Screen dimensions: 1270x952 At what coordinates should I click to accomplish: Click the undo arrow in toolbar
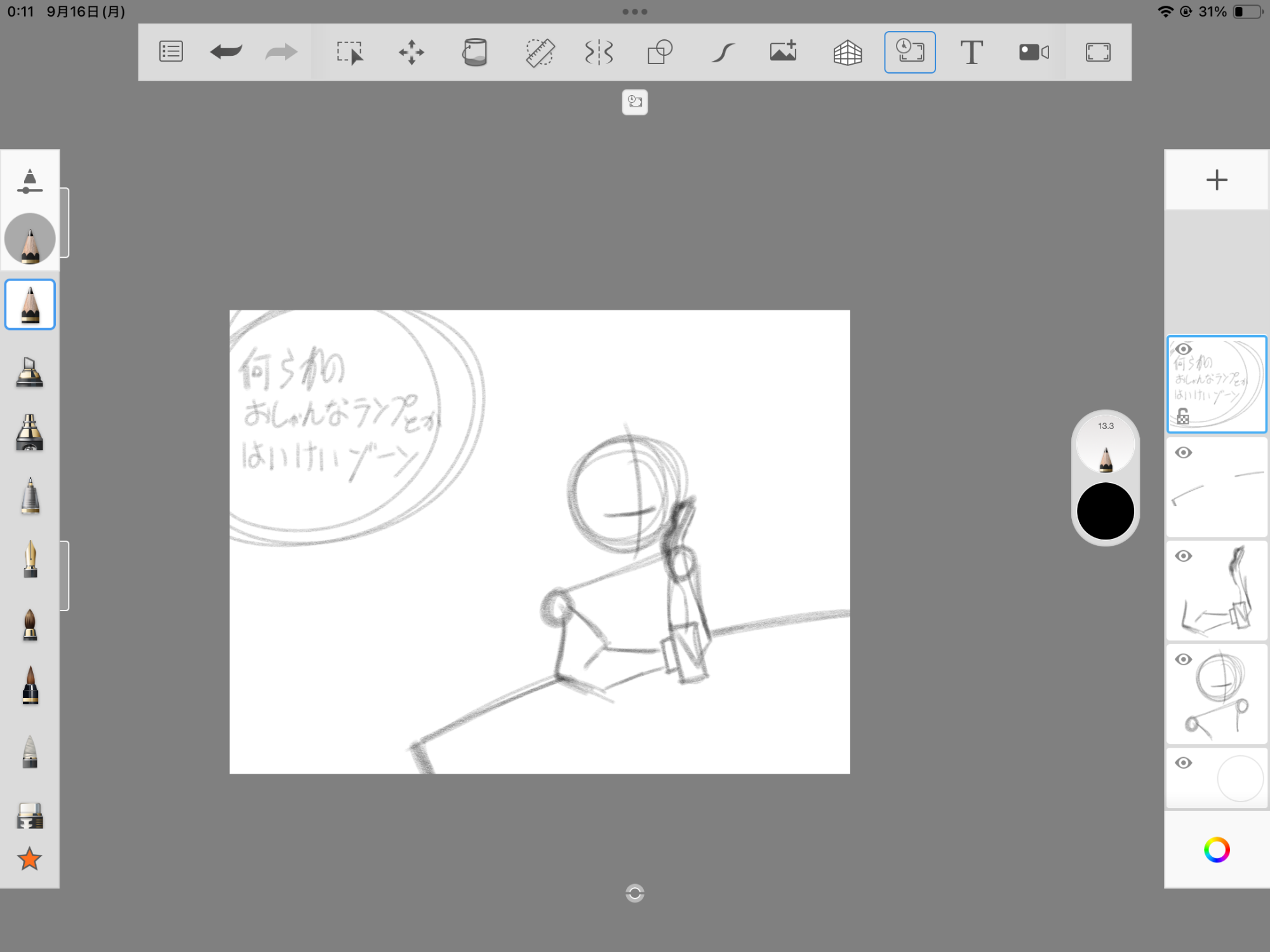point(226,52)
